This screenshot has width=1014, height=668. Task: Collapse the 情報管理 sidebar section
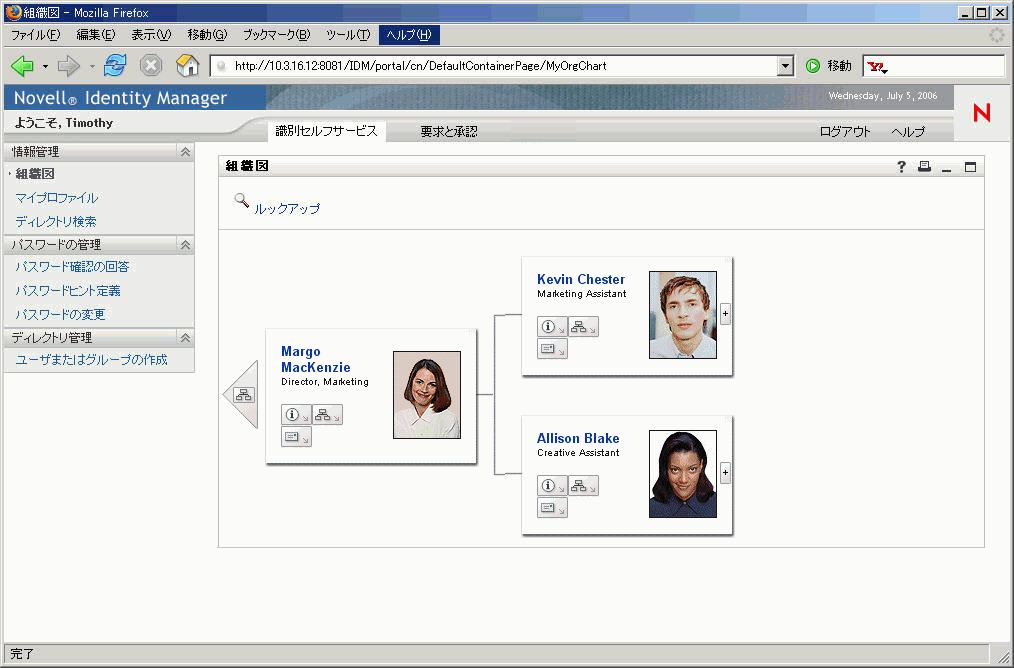pos(185,152)
